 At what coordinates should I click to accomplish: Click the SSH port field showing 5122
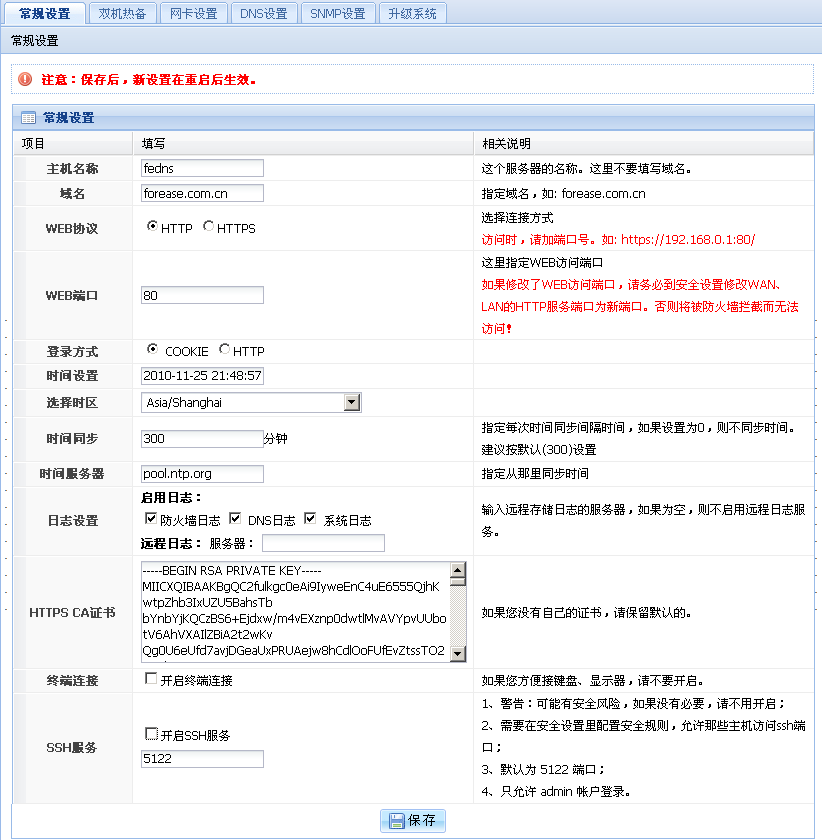(x=202, y=759)
